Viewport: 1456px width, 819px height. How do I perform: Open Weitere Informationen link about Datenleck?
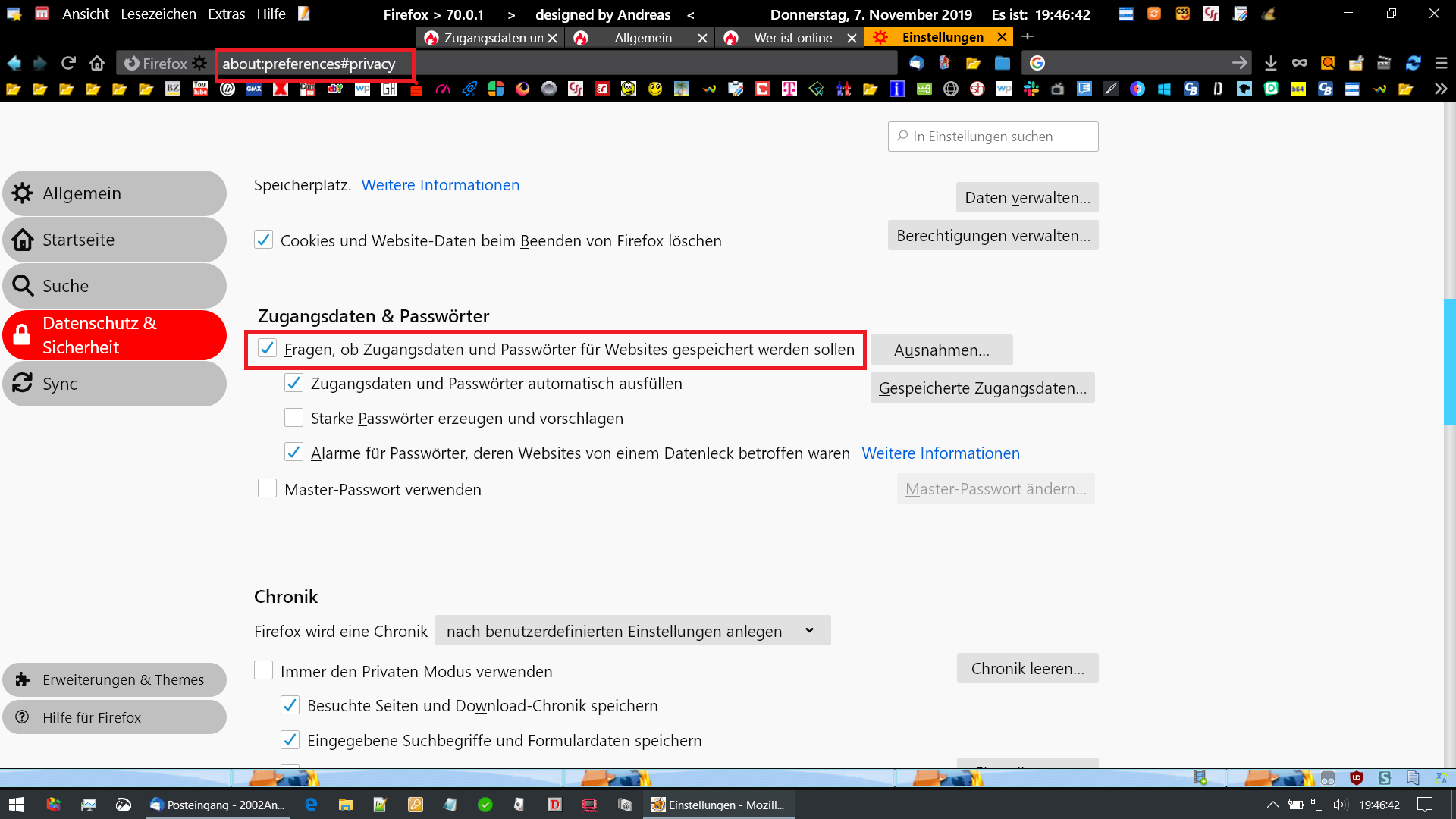pyautogui.click(x=940, y=453)
